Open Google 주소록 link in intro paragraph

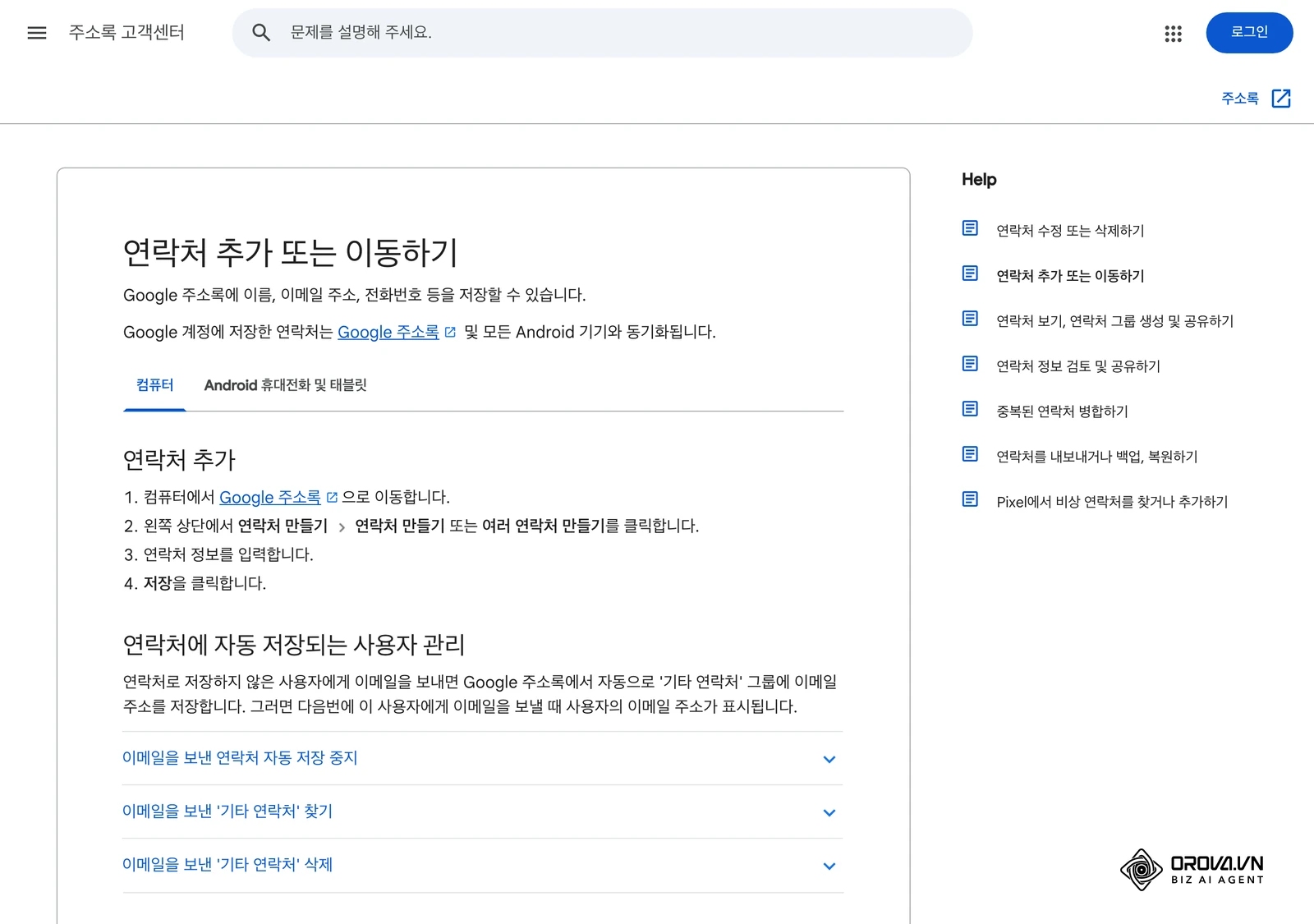pos(388,333)
